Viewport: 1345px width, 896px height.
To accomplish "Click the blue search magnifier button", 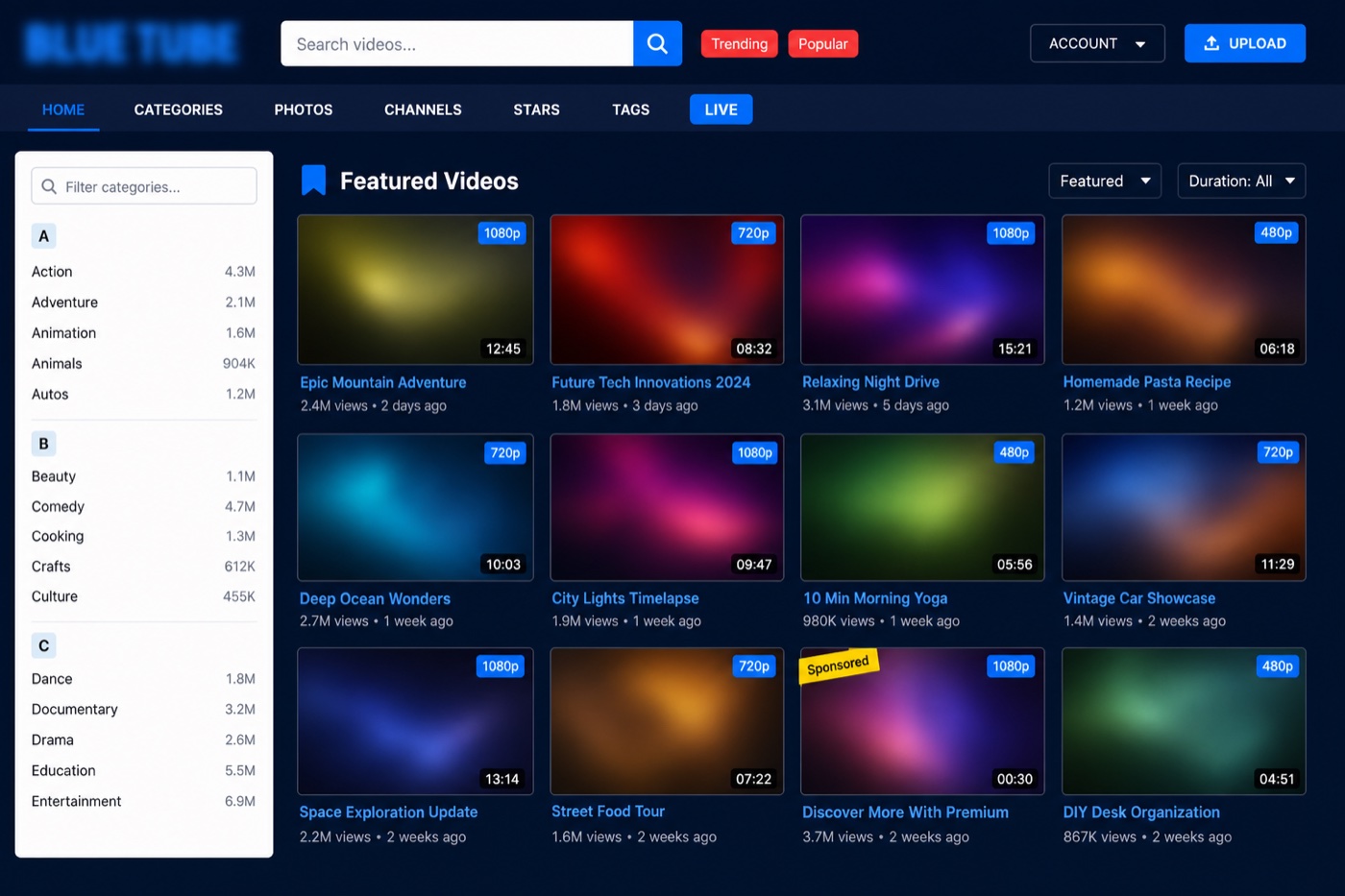I will pyautogui.click(x=657, y=43).
